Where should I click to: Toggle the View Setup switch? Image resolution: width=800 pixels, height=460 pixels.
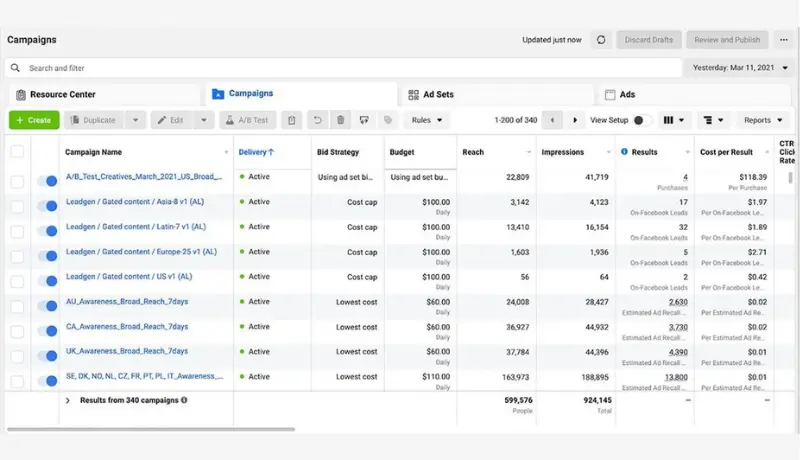click(x=641, y=120)
